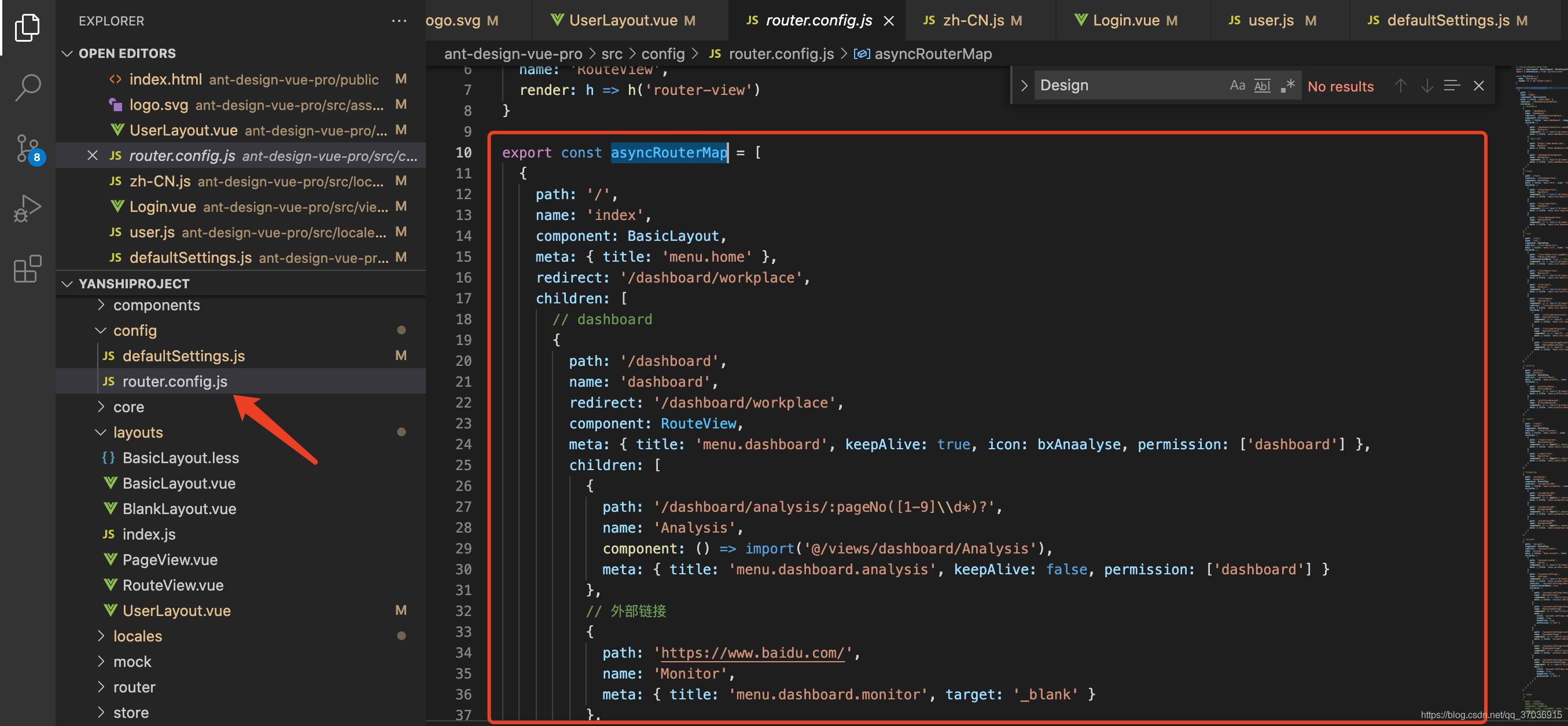
Task: Open the Search view in activity bar
Action: [x=27, y=87]
